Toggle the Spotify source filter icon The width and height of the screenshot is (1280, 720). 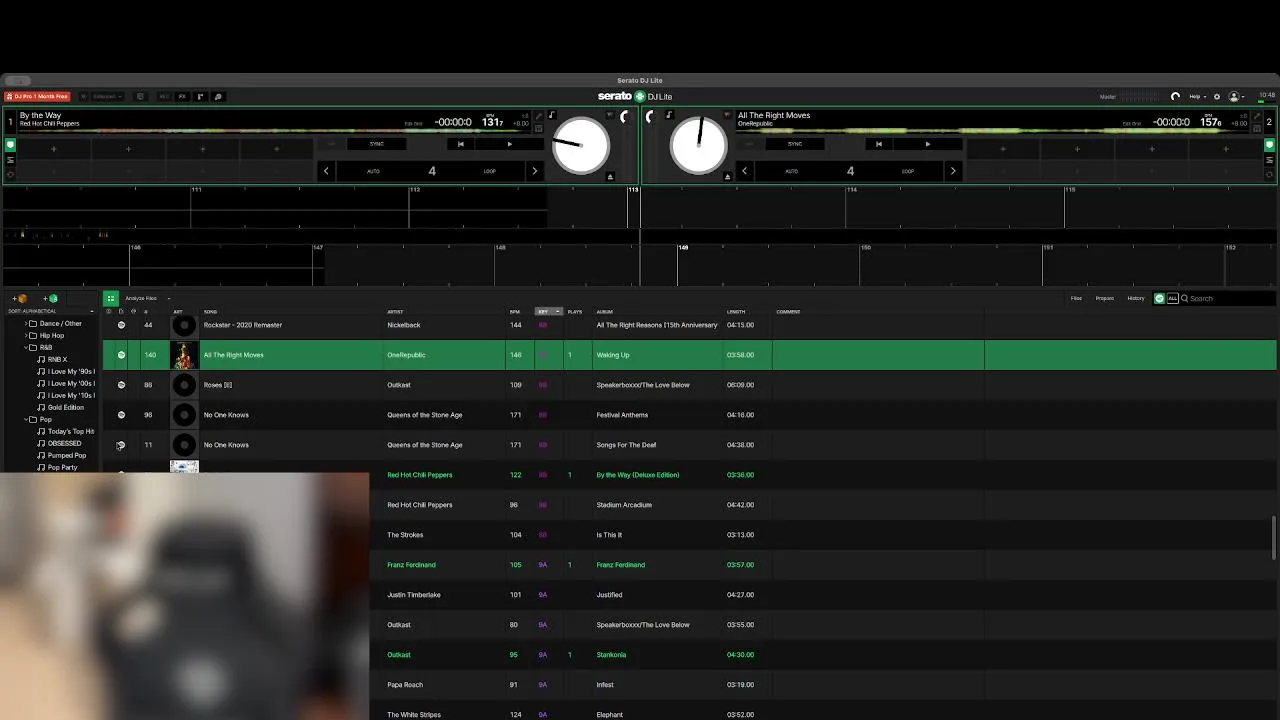coord(1160,298)
